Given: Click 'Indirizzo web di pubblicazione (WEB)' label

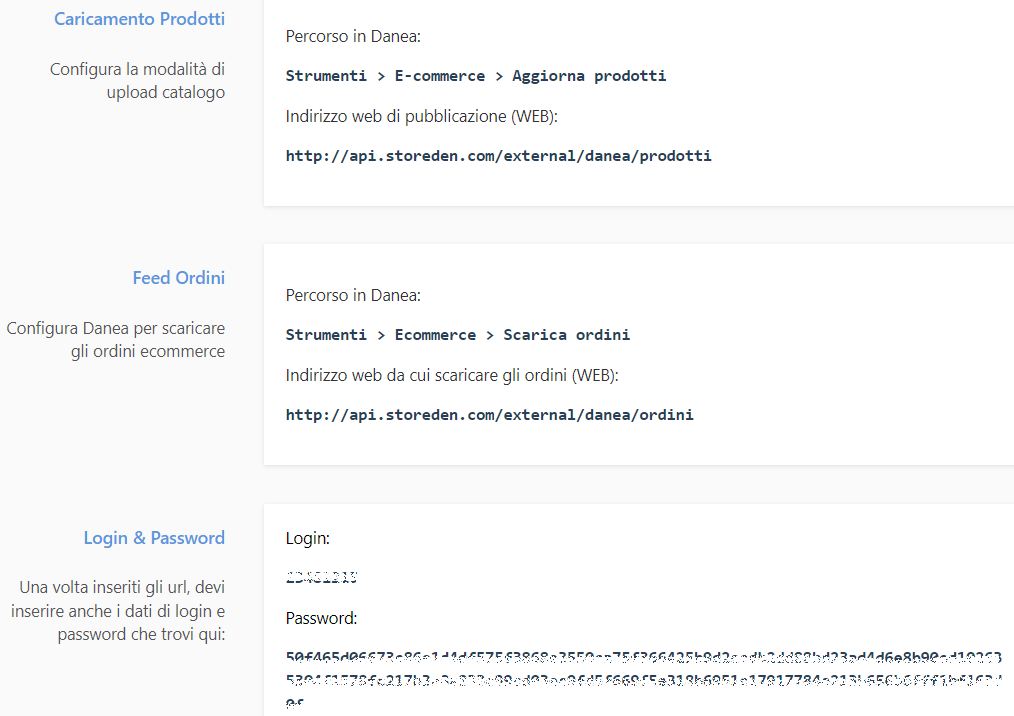Looking at the screenshot, I should tap(421, 116).
